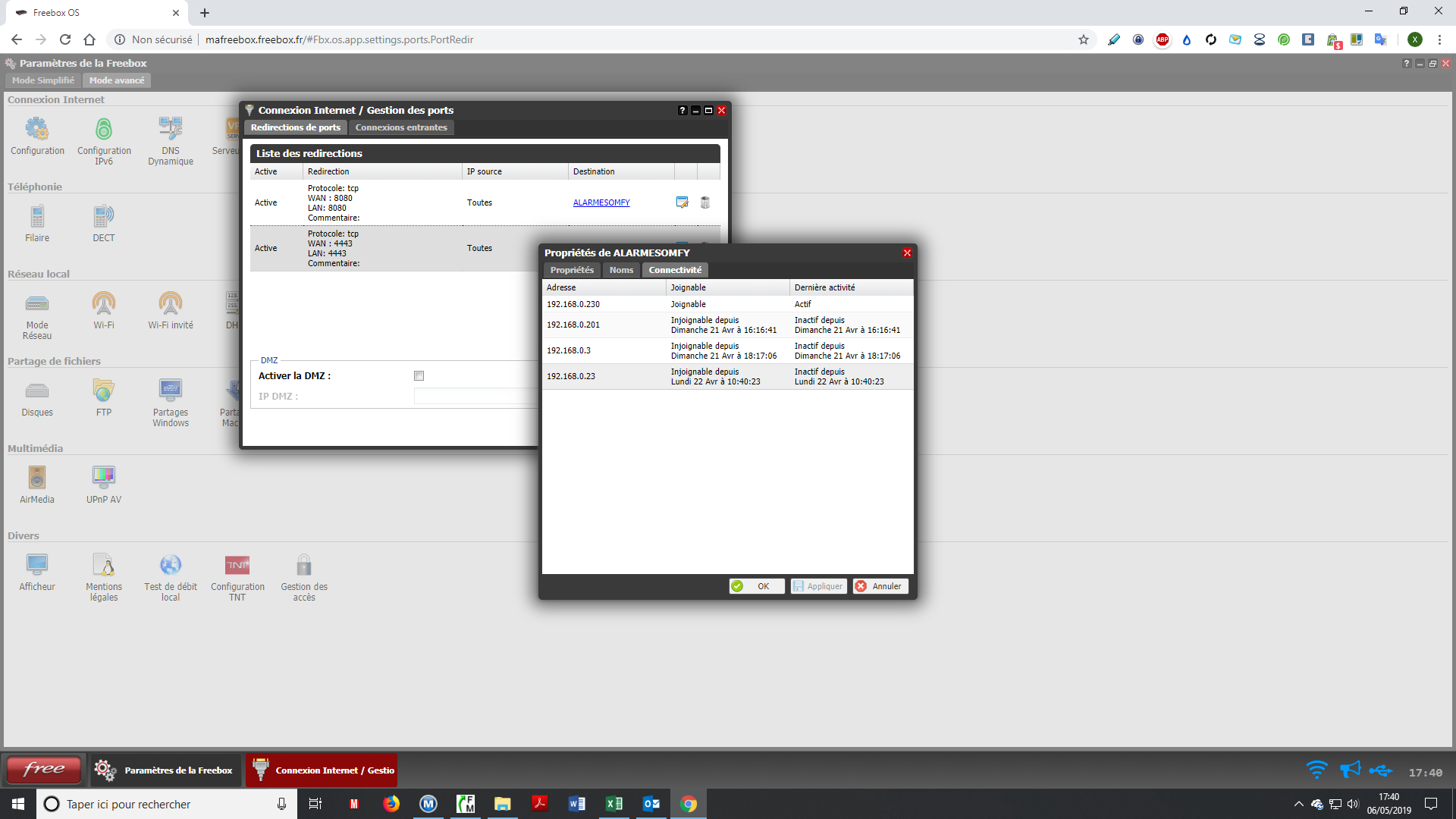This screenshot has width=1456, height=819.
Task: Click the free start menu button
Action: [44, 770]
